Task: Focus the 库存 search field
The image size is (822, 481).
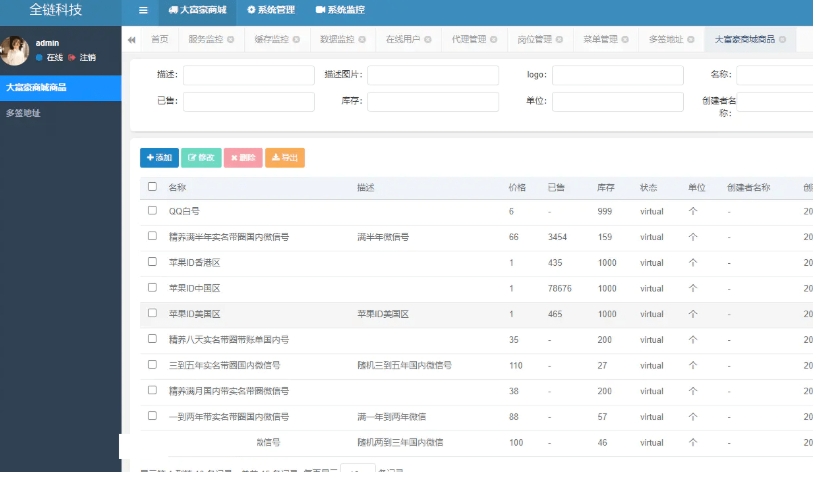Action: [x=433, y=102]
